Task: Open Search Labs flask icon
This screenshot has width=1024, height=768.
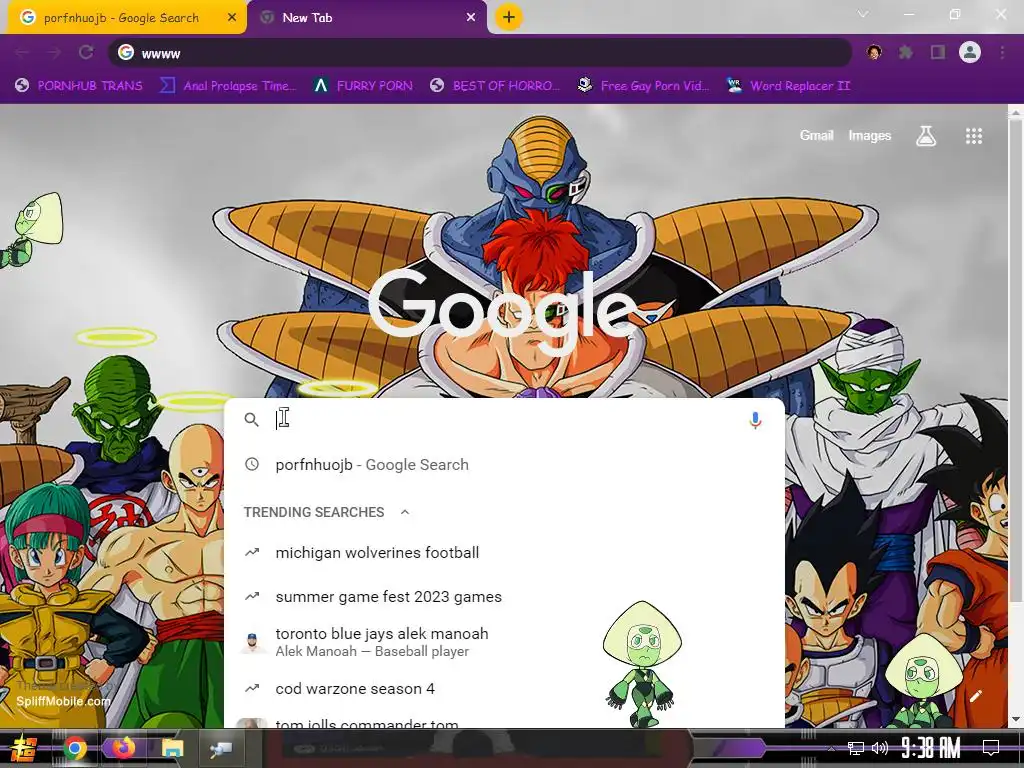Action: [926, 136]
